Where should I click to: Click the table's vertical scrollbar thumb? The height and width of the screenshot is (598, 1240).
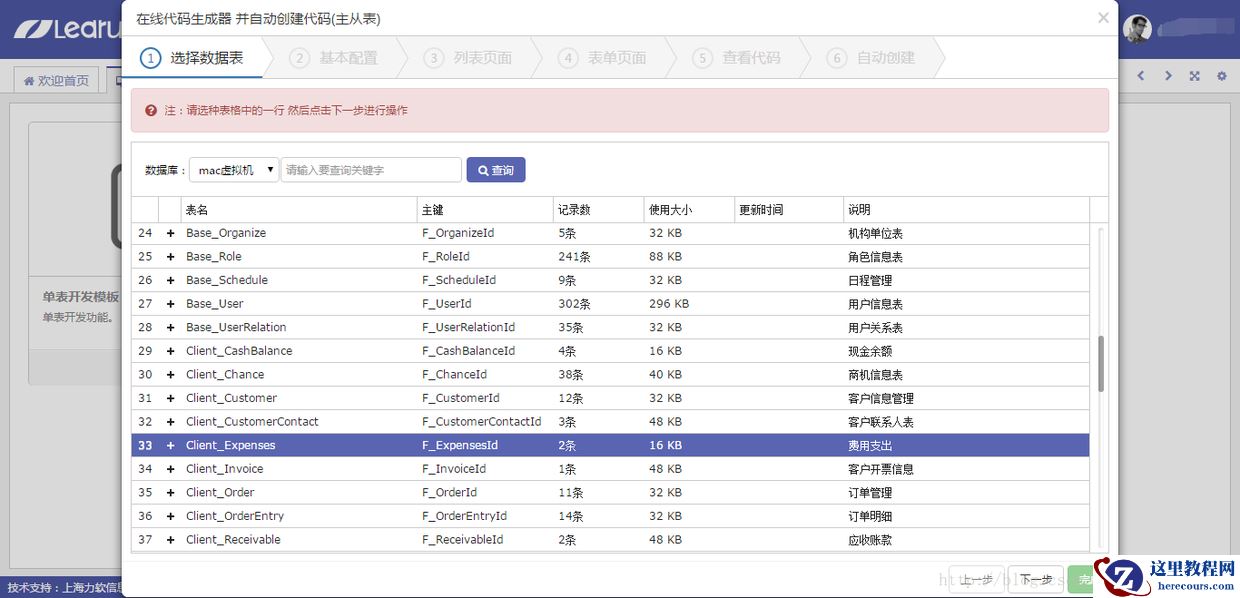click(x=1101, y=363)
